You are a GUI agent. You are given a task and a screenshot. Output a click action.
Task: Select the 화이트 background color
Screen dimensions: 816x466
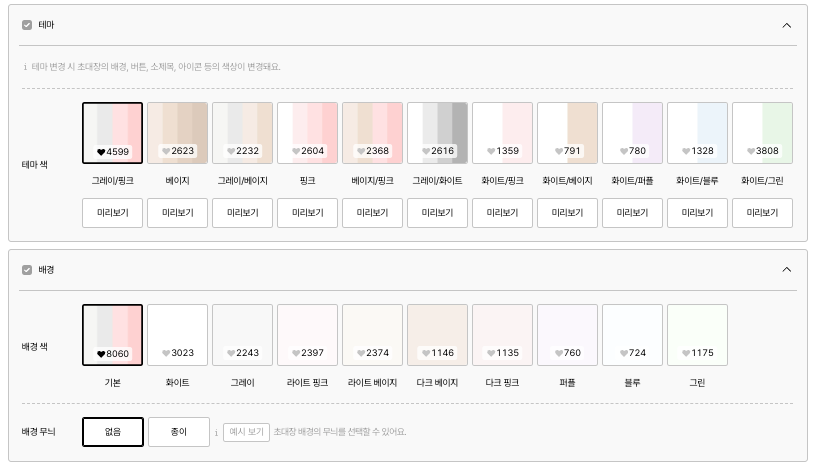[177, 335]
